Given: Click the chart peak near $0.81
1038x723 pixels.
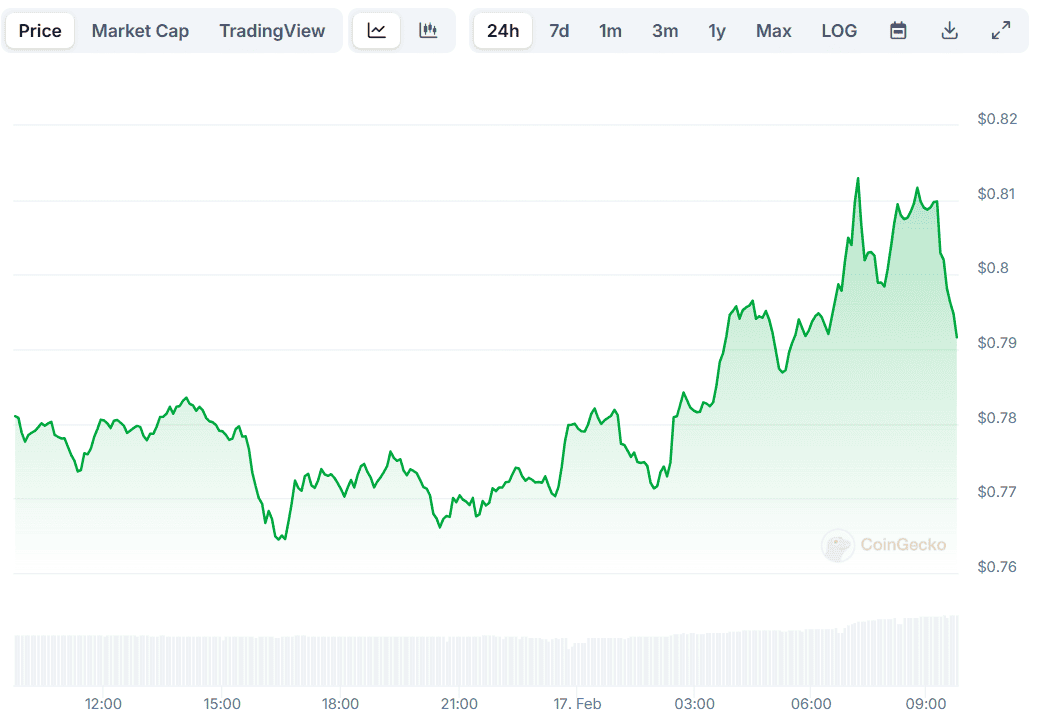Looking at the screenshot, I should click(x=858, y=179).
